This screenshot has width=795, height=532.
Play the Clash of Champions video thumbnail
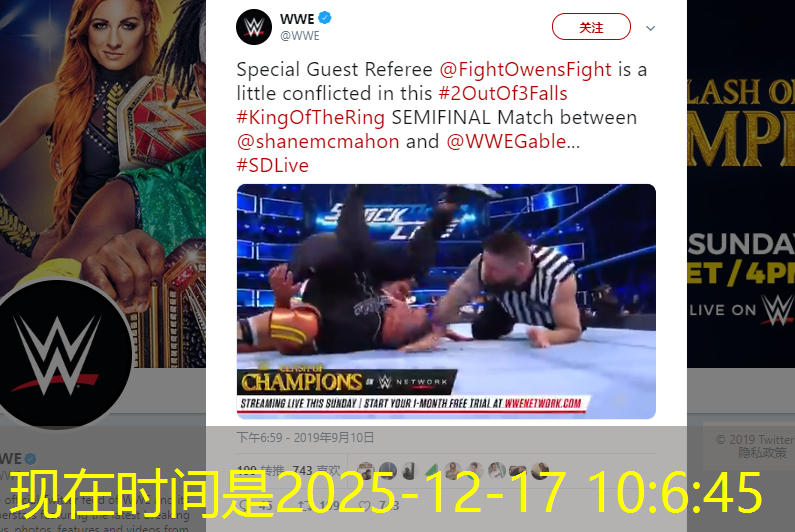tap(446, 301)
